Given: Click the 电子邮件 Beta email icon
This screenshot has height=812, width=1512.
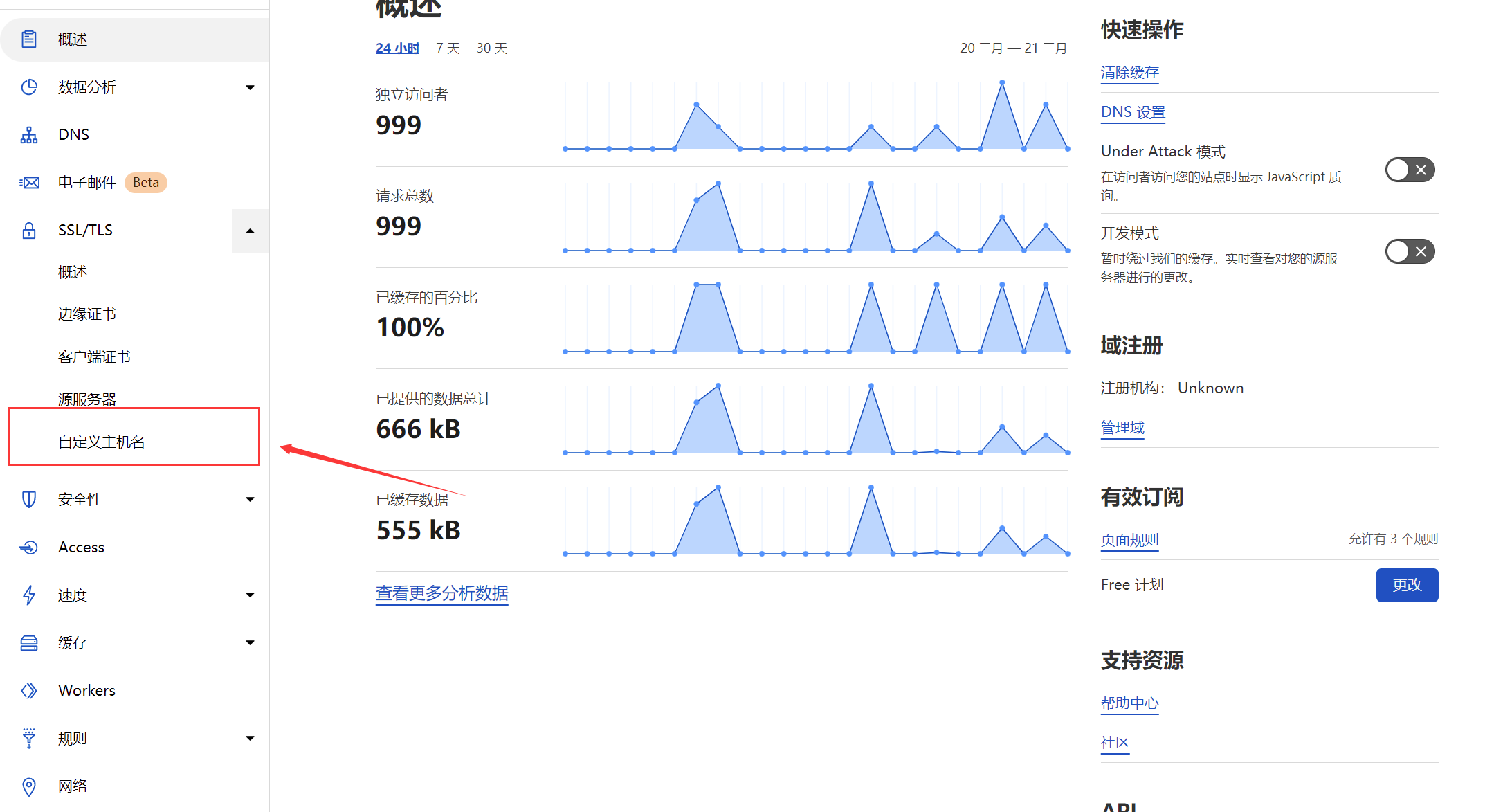Looking at the screenshot, I should click(28, 182).
